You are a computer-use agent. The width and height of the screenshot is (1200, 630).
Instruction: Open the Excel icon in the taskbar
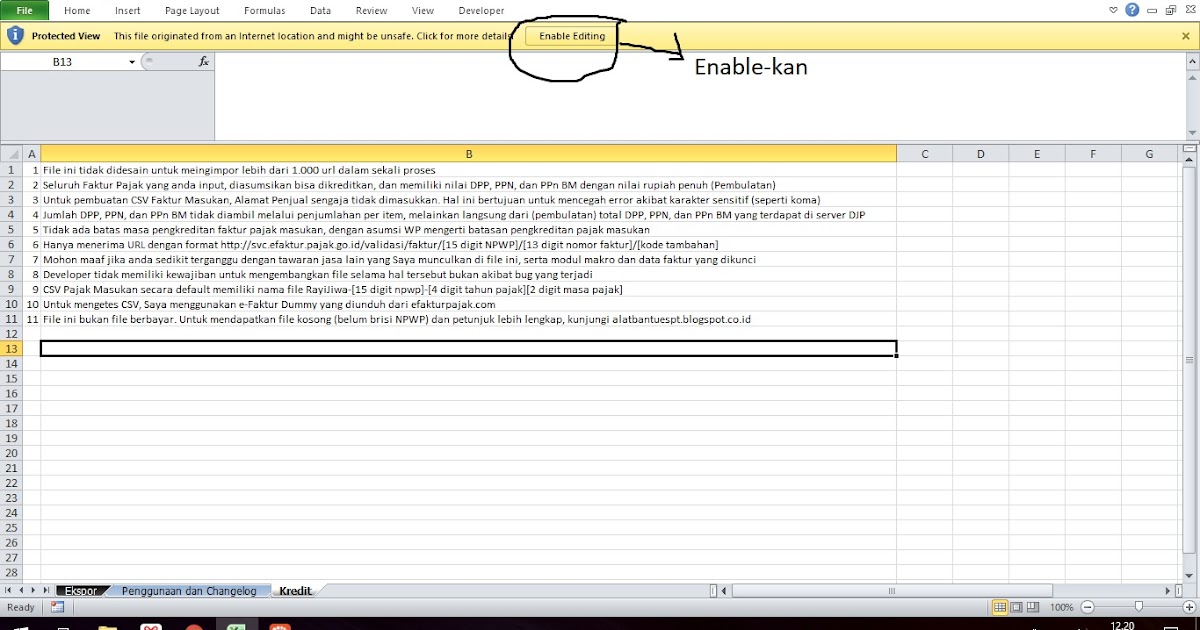236,625
